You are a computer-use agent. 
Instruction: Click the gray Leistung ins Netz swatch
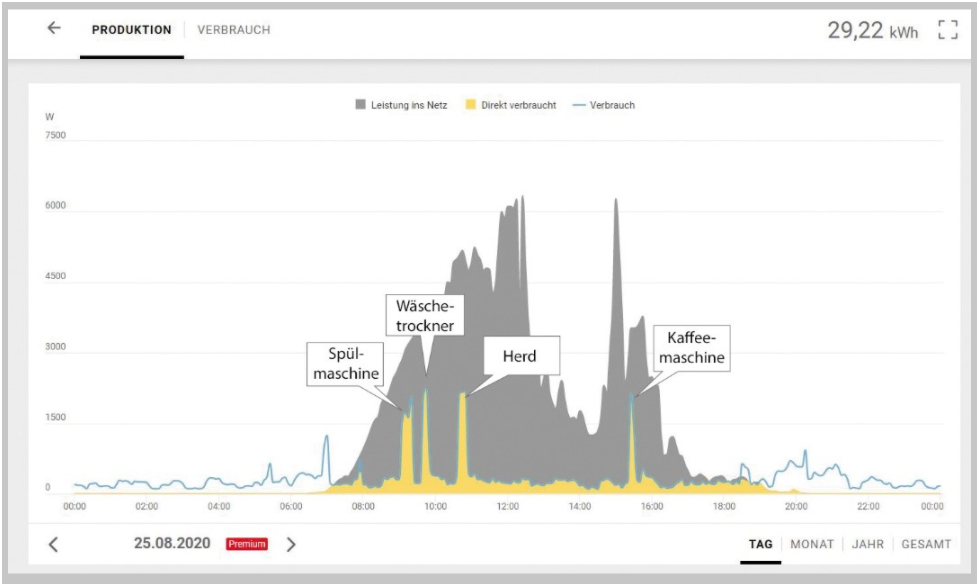(361, 105)
